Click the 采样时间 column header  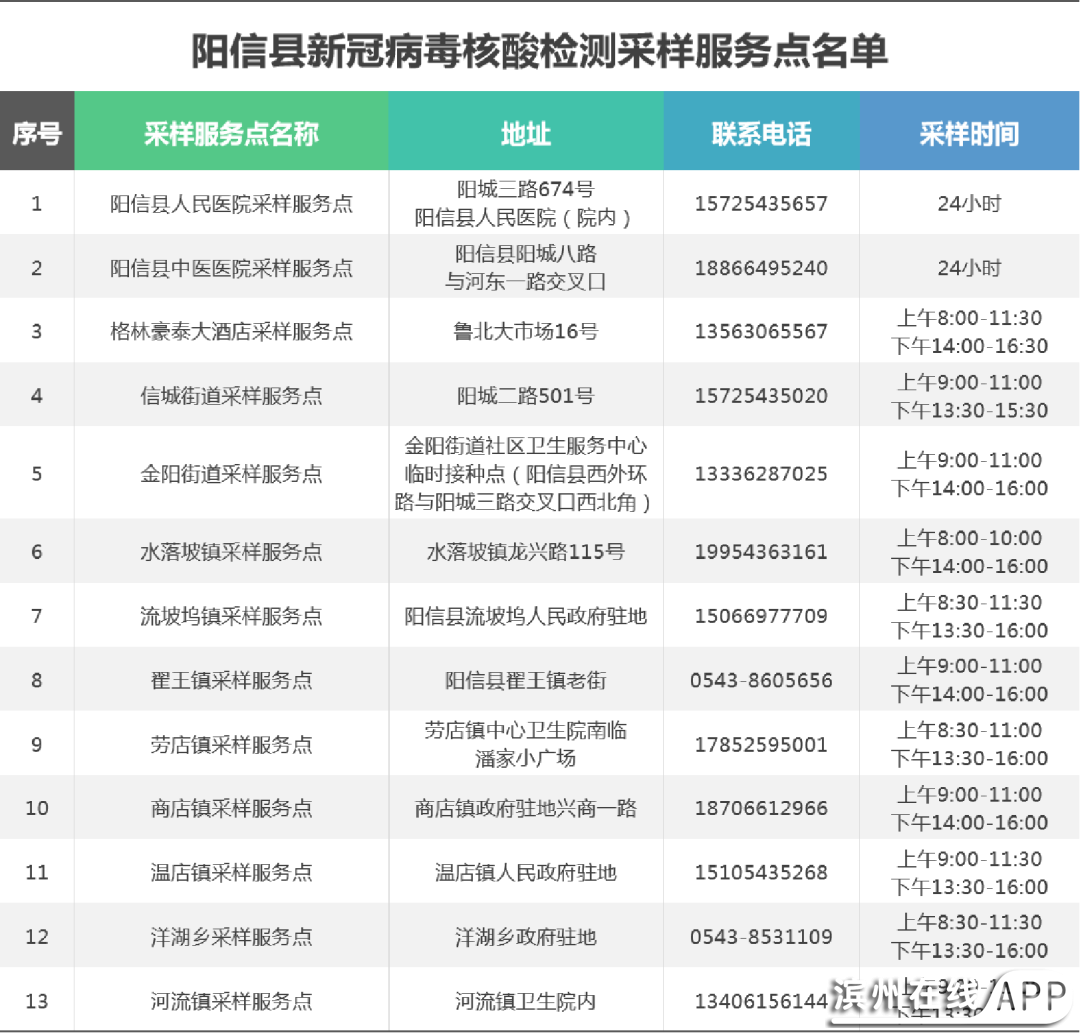click(x=969, y=134)
